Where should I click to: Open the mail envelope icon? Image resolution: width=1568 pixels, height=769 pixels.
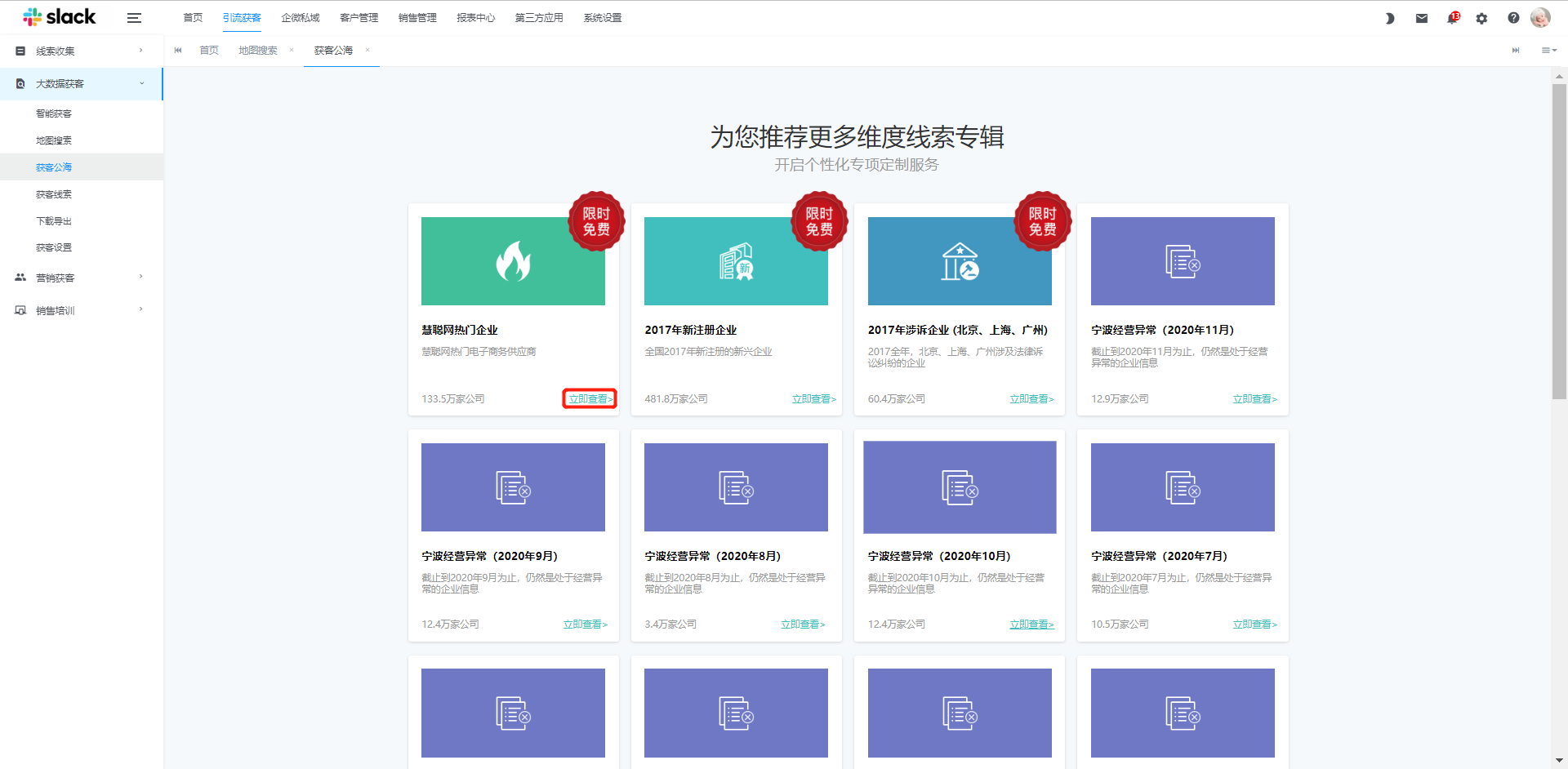tap(1421, 18)
